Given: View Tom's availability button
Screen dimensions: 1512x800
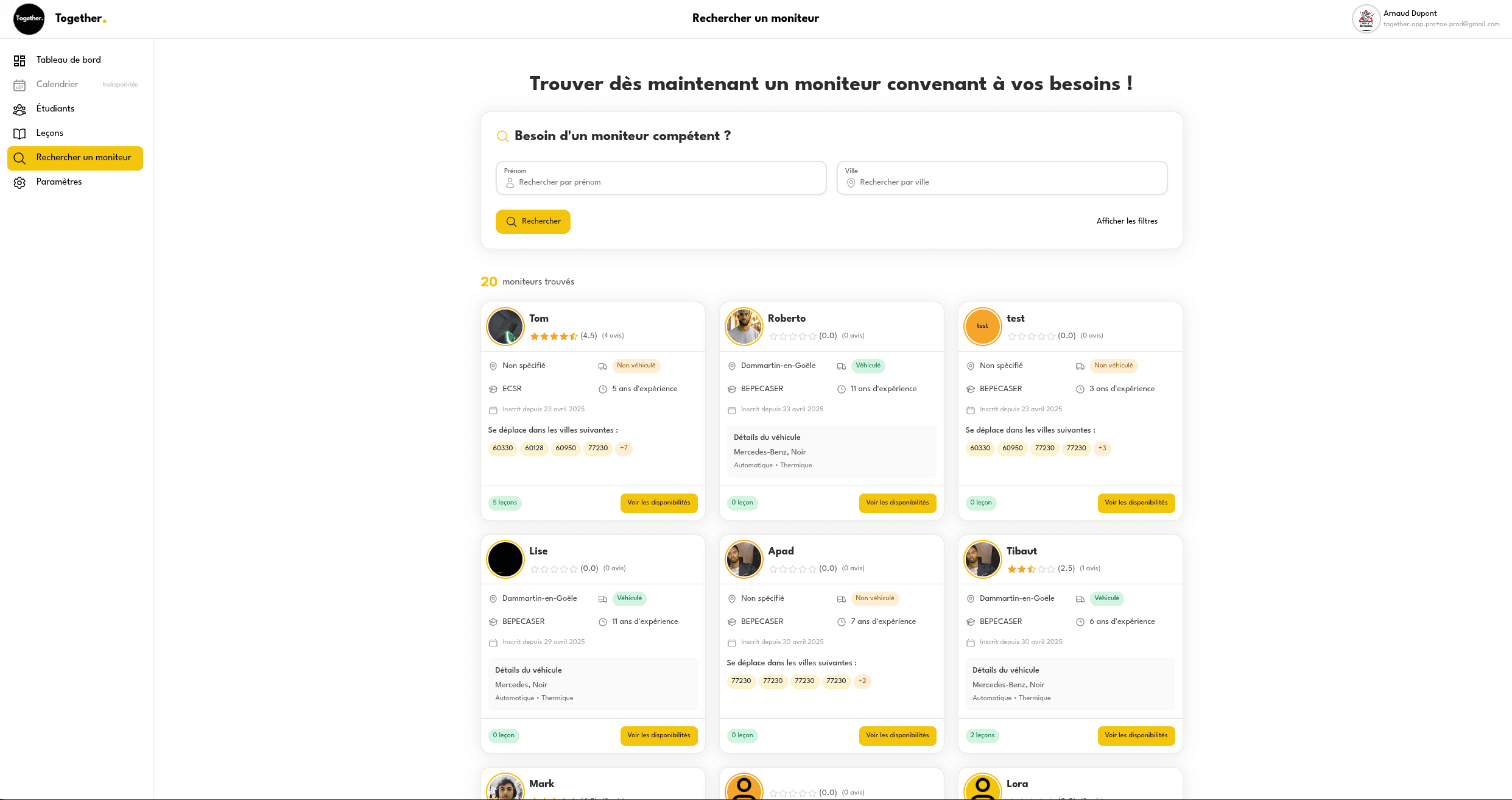Looking at the screenshot, I should pos(659,503).
